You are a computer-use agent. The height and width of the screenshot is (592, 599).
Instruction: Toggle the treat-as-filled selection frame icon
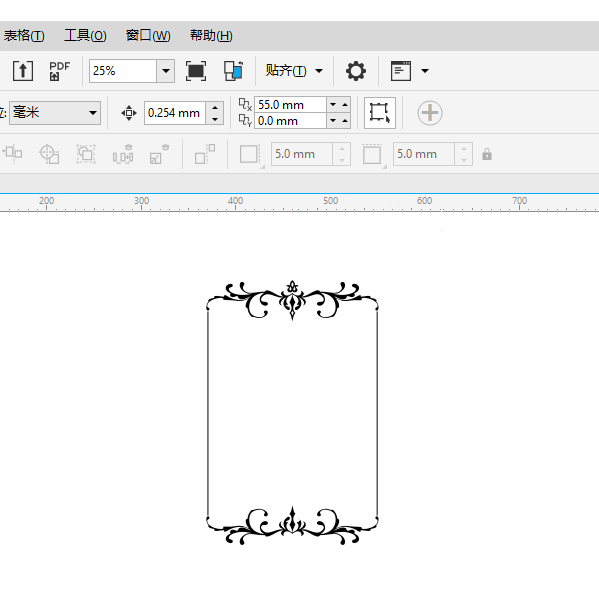(380, 113)
